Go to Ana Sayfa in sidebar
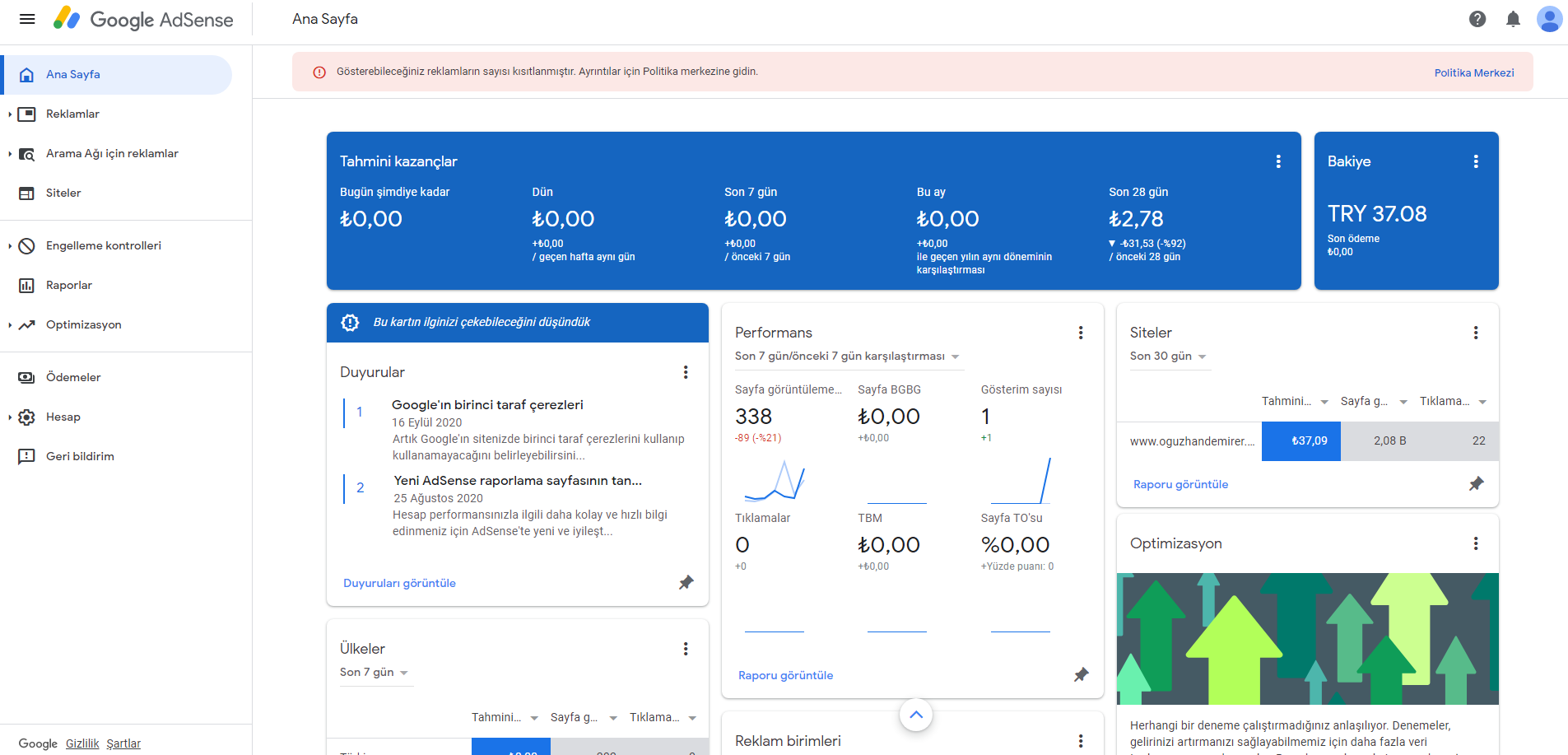 [x=117, y=74]
